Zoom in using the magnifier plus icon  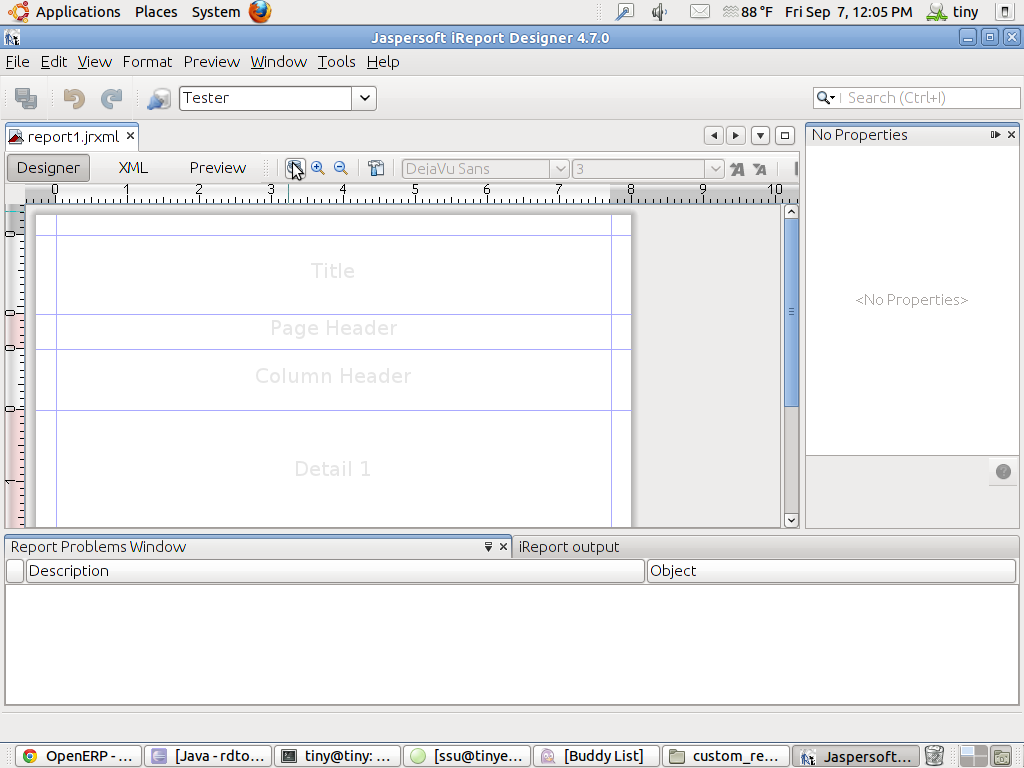pos(318,168)
